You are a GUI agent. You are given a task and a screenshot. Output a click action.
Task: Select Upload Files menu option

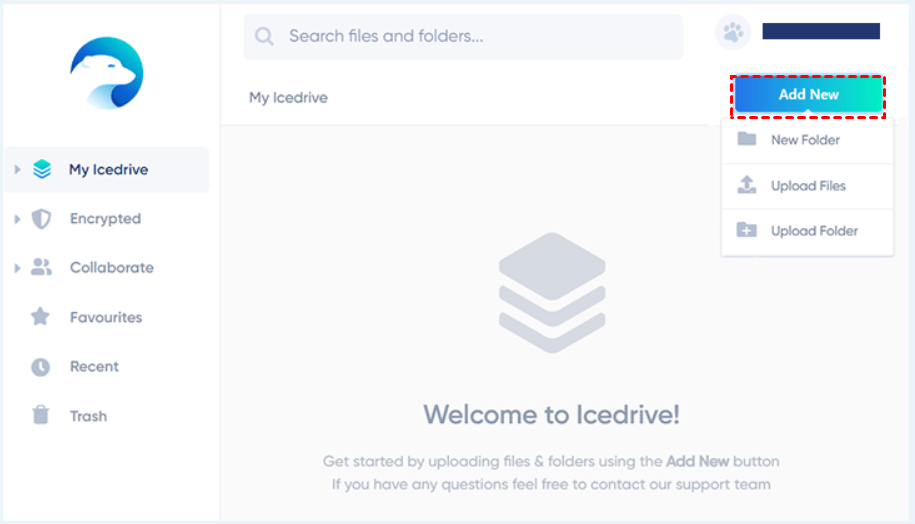click(808, 186)
